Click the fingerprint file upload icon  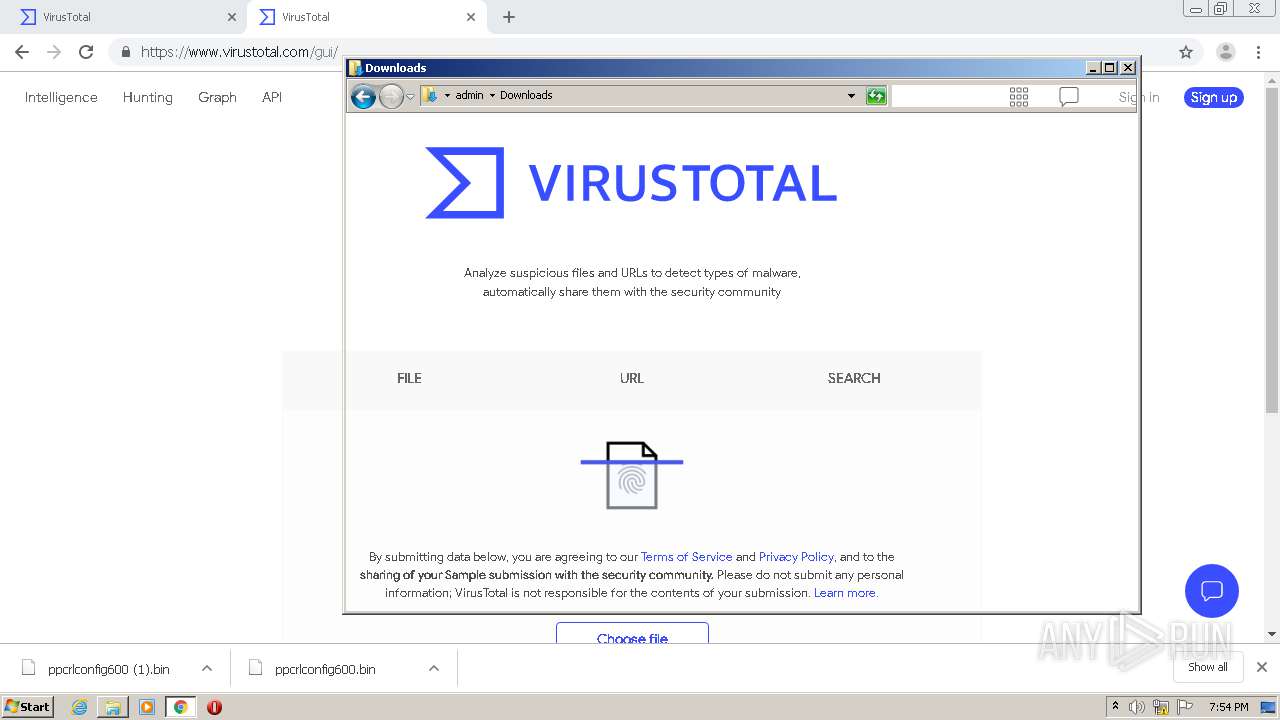[x=632, y=475]
